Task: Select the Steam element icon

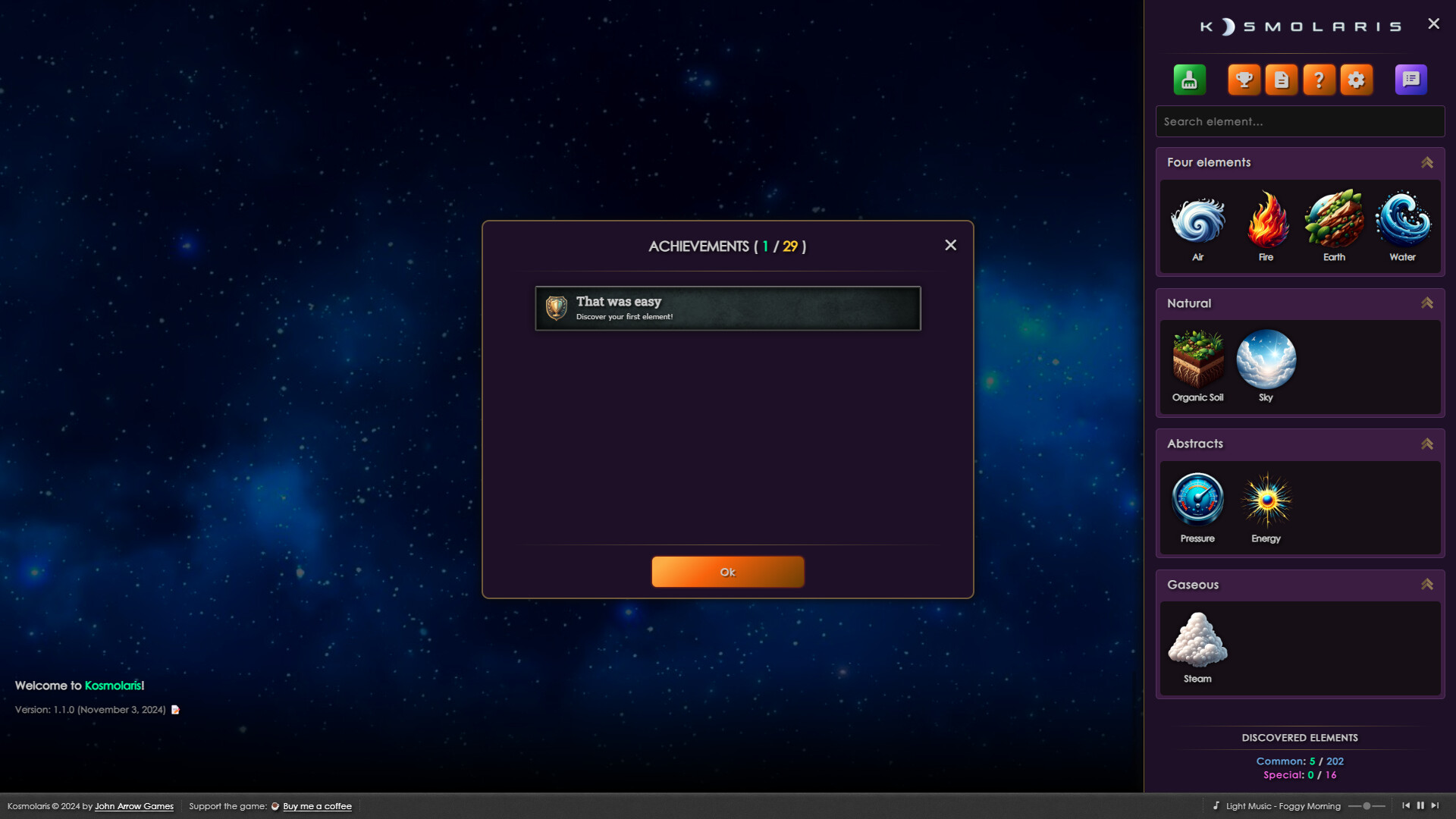Action: [1198, 641]
